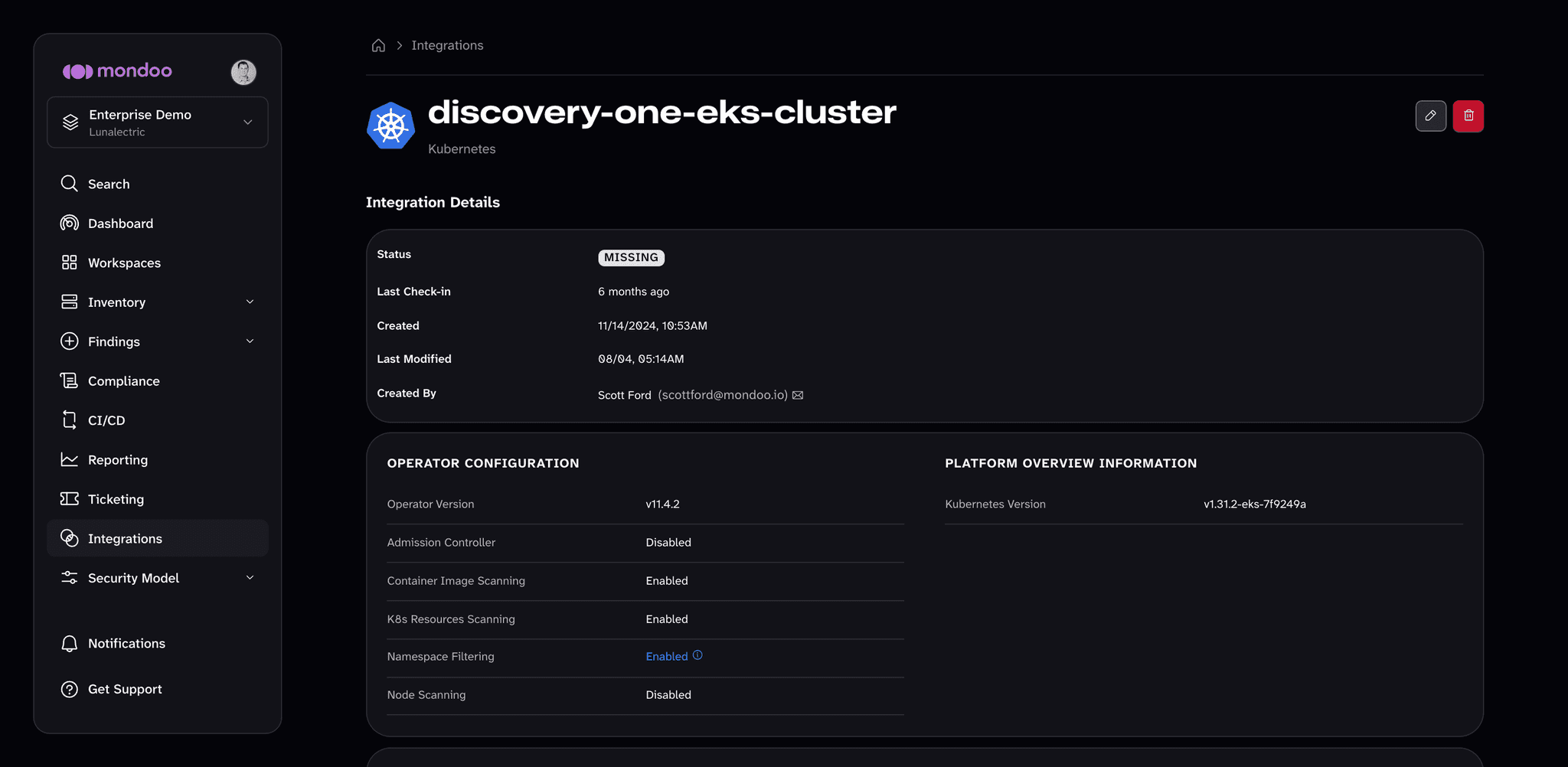Click the Integrations link icon
This screenshot has height=767, width=1568.
point(69,538)
